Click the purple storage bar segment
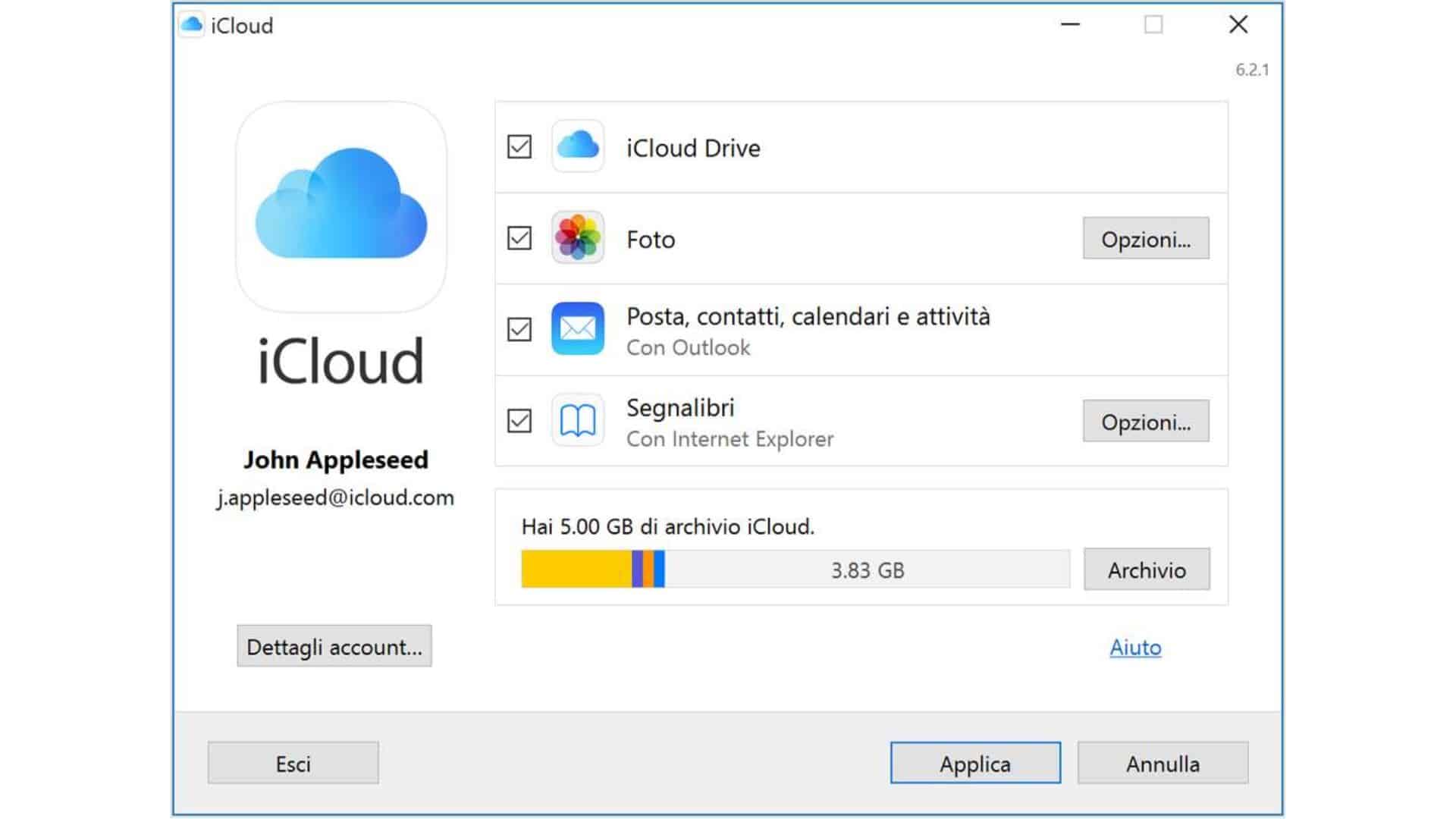1456x819 pixels. pyautogui.click(x=638, y=569)
